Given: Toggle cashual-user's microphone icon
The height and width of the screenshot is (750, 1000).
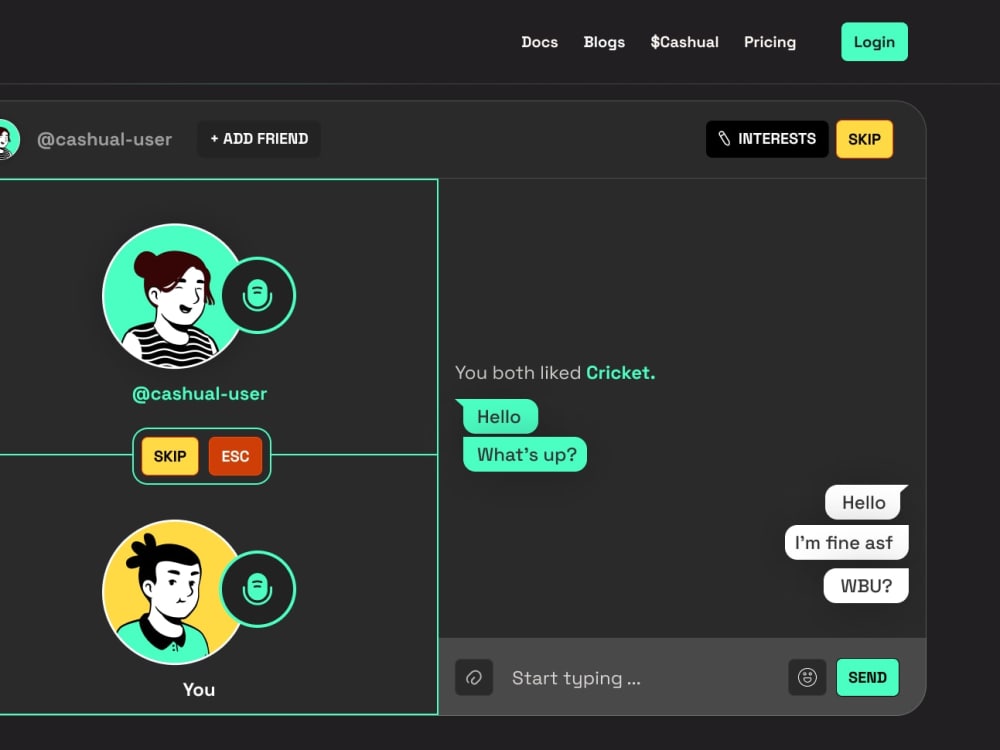Looking at the screenshot, I should (x=258, y=295).
